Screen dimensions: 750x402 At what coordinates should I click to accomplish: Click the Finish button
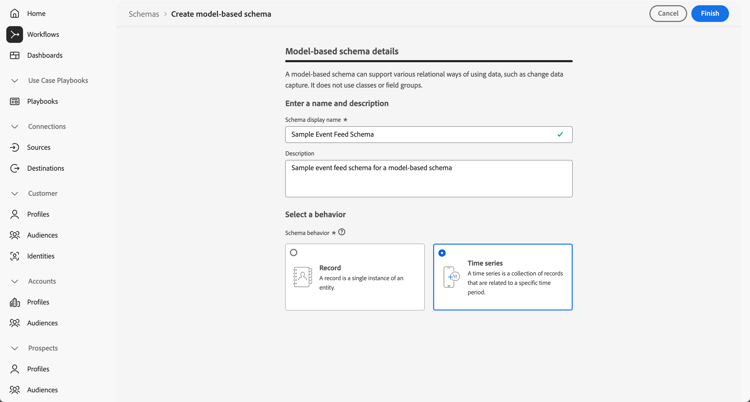pyautogui.click(x=709, y=14)
